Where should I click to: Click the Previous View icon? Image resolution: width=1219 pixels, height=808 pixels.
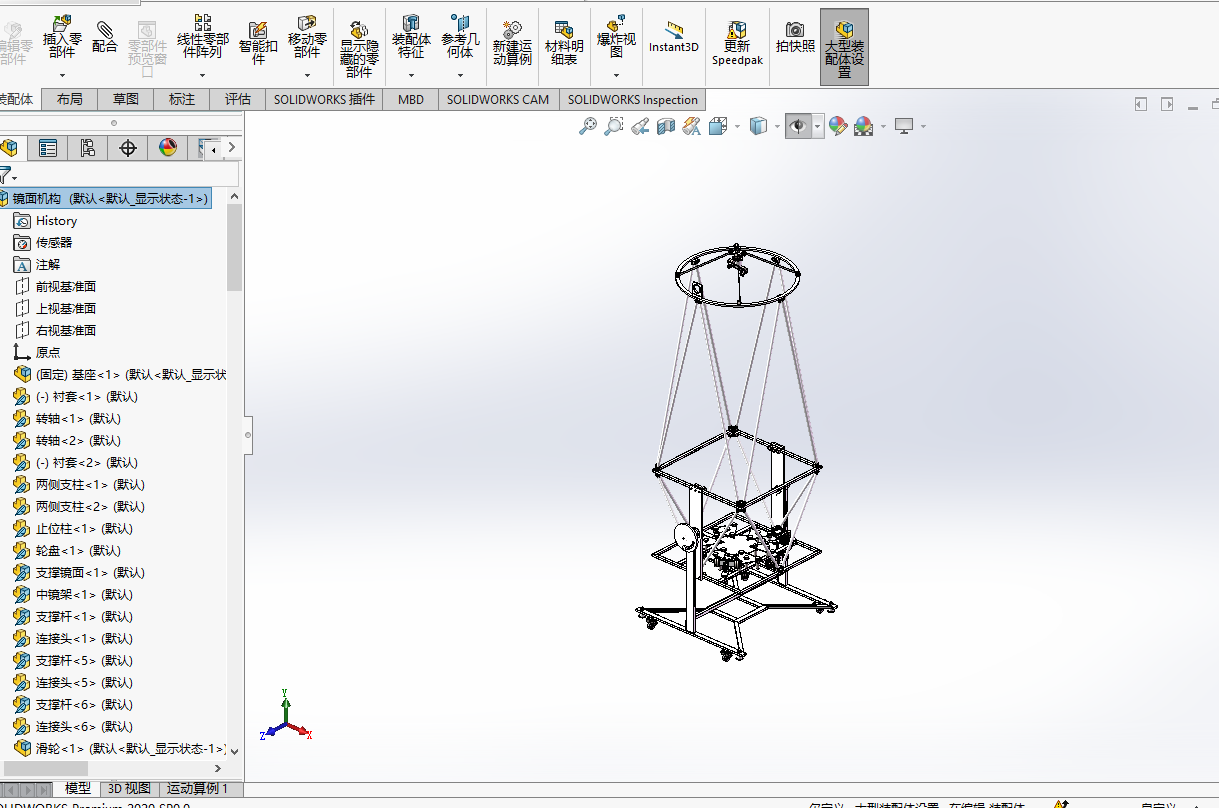pyautogui.click(x=640, y=126)
